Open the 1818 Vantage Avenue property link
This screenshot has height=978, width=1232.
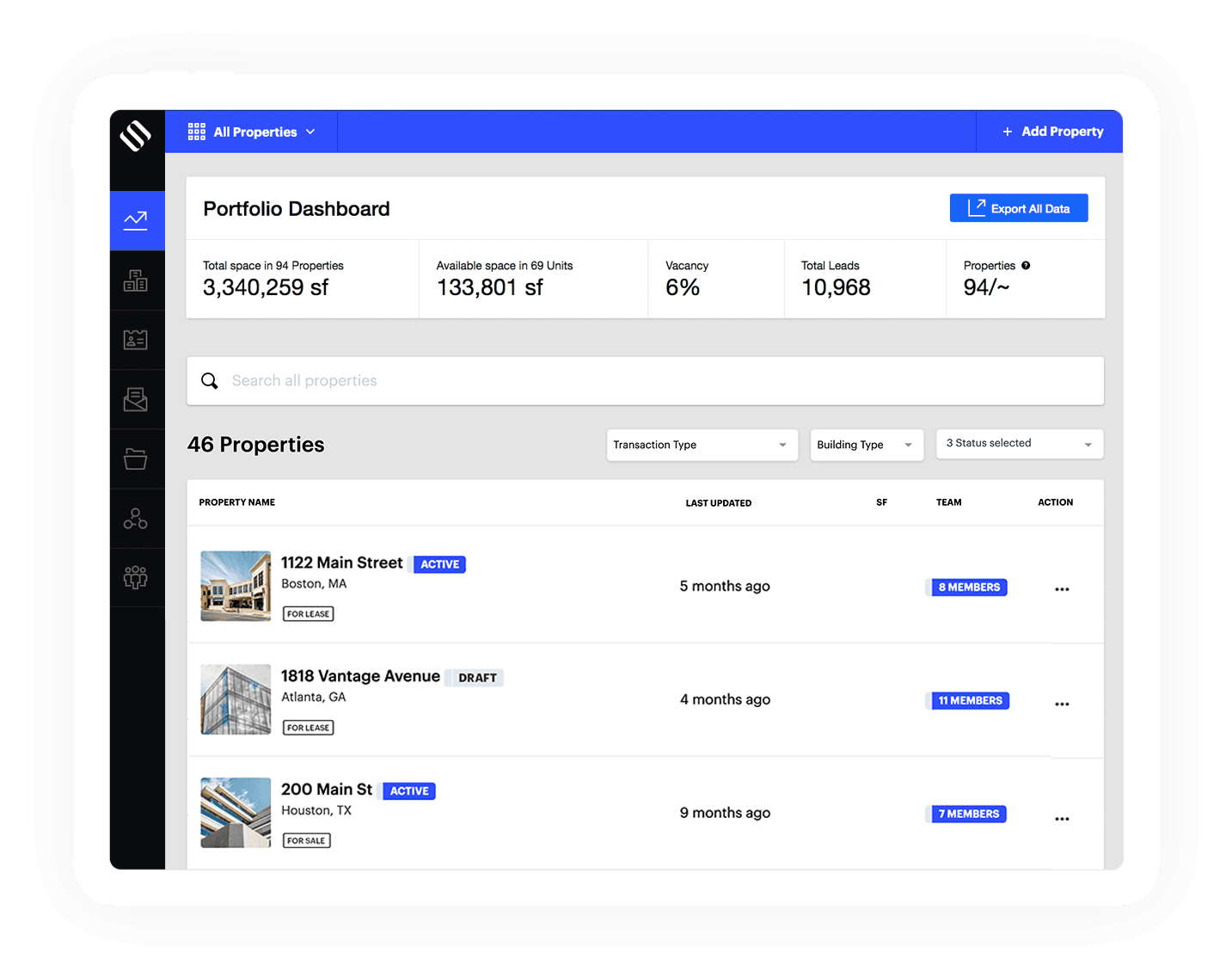pyautogui.click(x=360, y=676)
